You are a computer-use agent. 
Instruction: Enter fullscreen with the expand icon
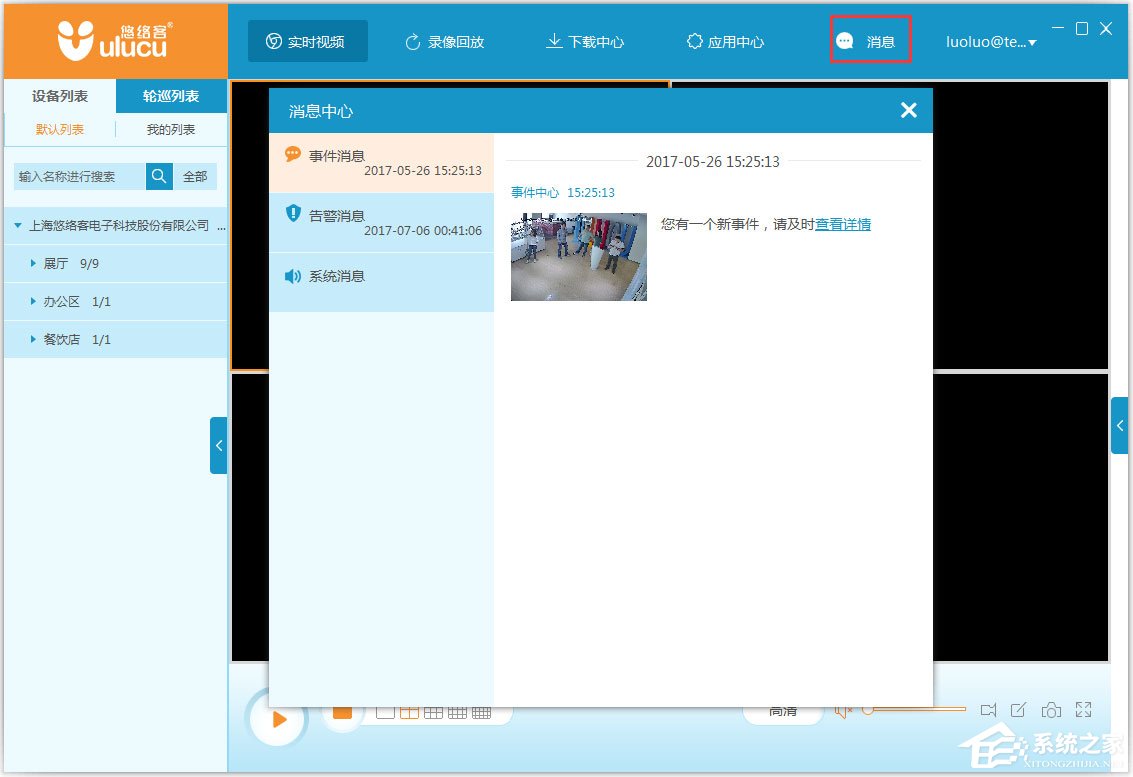pos(1083,709)
